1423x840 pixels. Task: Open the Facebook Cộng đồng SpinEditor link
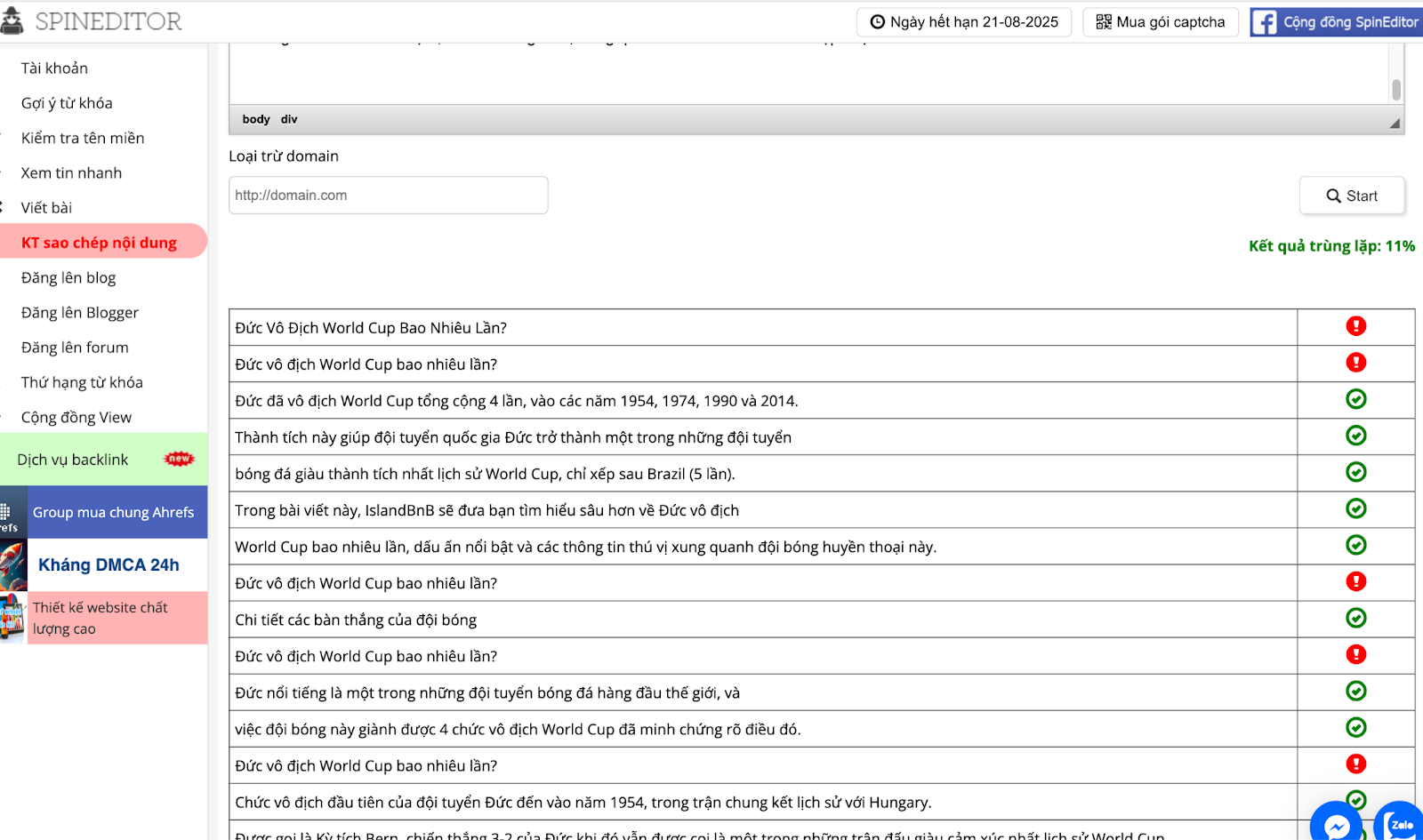[x=1337, y=22]
